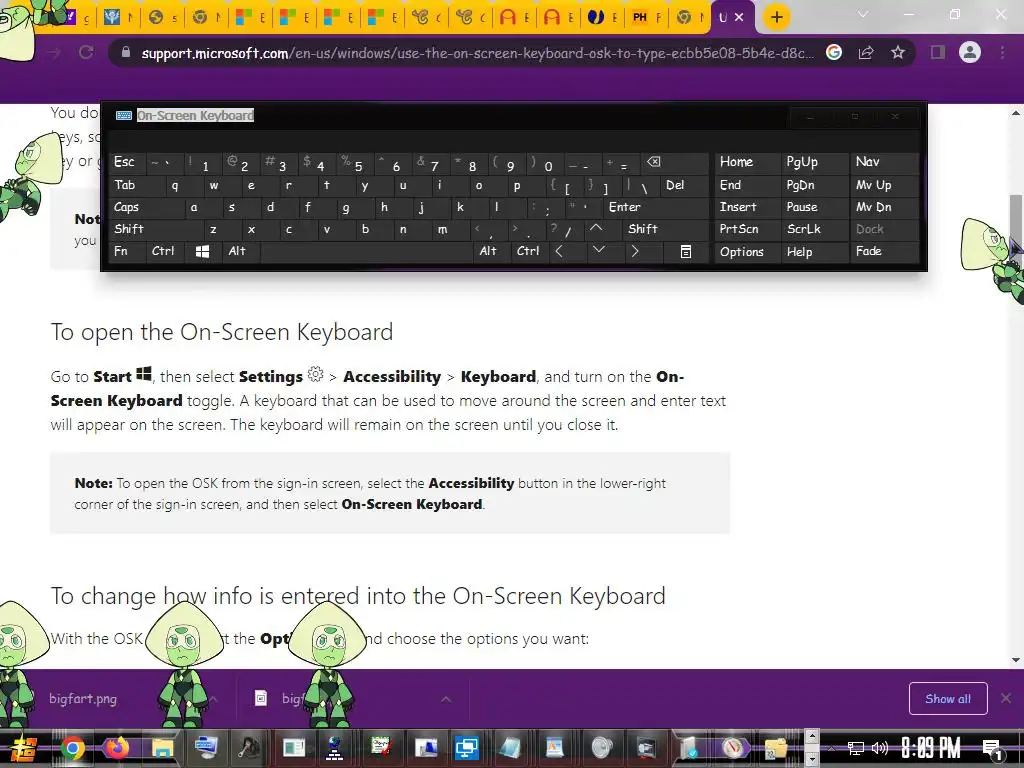Click the taskbar toolbar's up arrow
Image resolution: width=1024 pixels, height=768 pixels.
[812, 737]
